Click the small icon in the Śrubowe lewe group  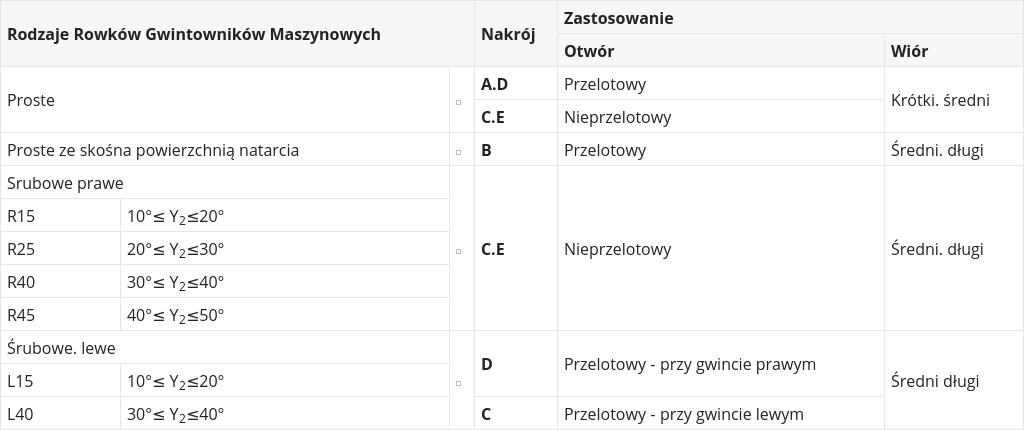point(458,382)
